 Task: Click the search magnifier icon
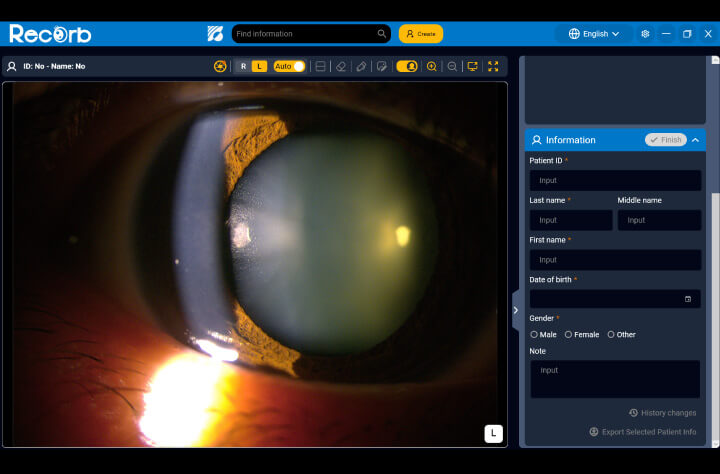382,34
